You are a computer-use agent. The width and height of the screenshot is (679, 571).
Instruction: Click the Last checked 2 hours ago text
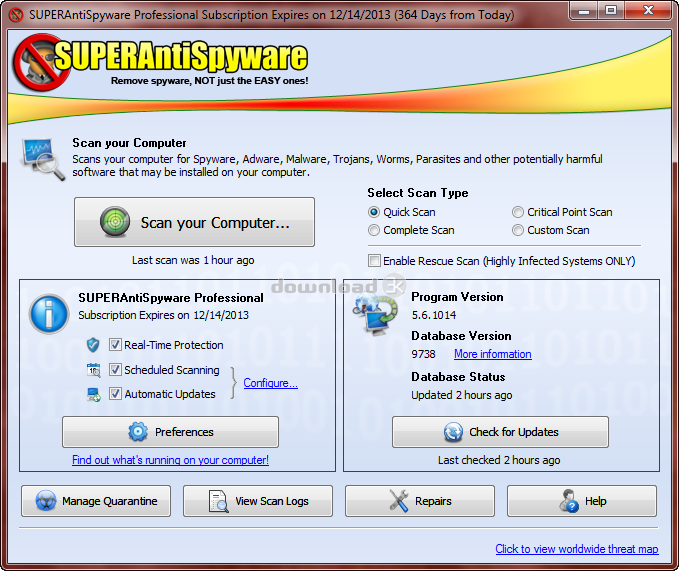pos(499,460)
